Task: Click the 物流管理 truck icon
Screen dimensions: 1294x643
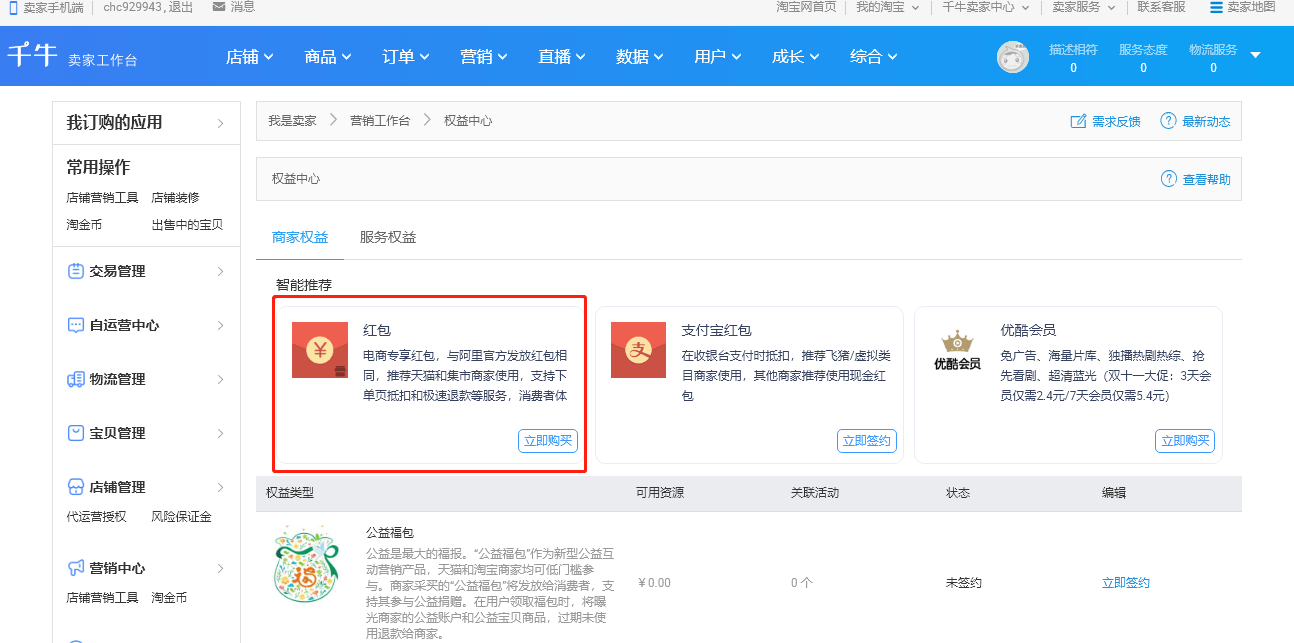Action: 76,379
